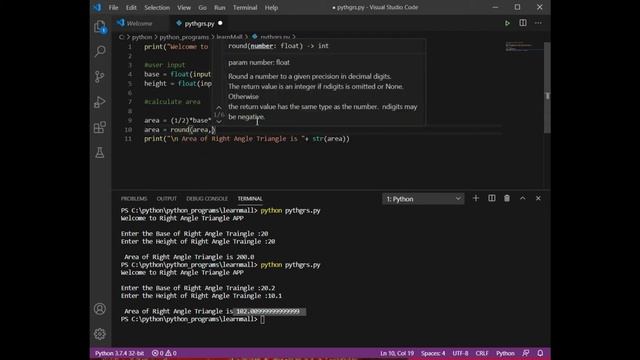Viewport: 640px width, 360px height.
Task: Click the highlighted 102.00999999999999 output
Action: pyautogui.click(x=269, y=311)
